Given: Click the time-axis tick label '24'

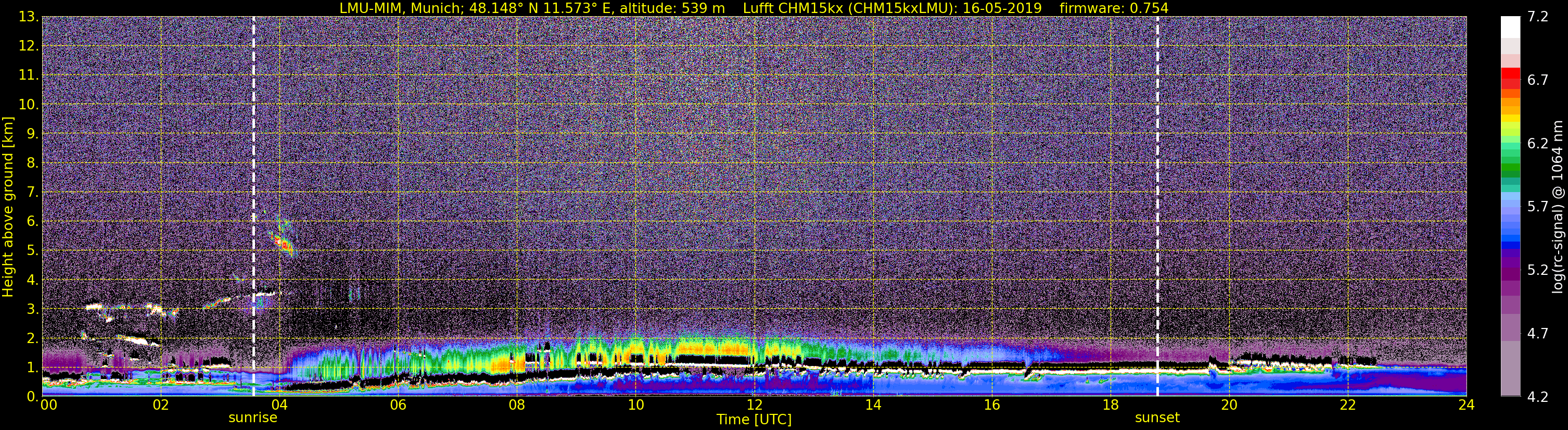Looking at the screenshot, I should 1467,405.
